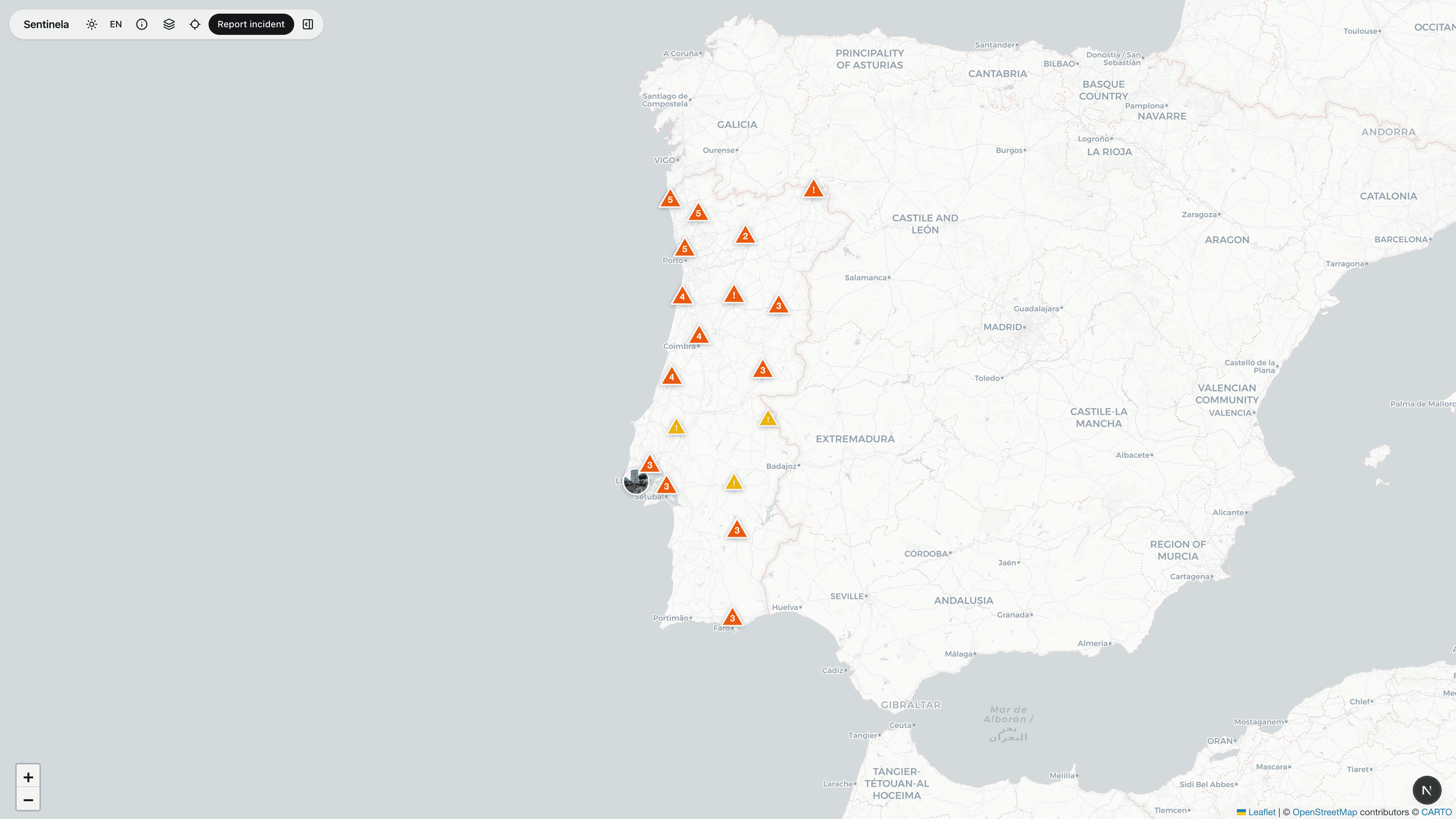Toggle light/dark theme sun icon
The image size is (1456, 819).
(x=91, y=24)
